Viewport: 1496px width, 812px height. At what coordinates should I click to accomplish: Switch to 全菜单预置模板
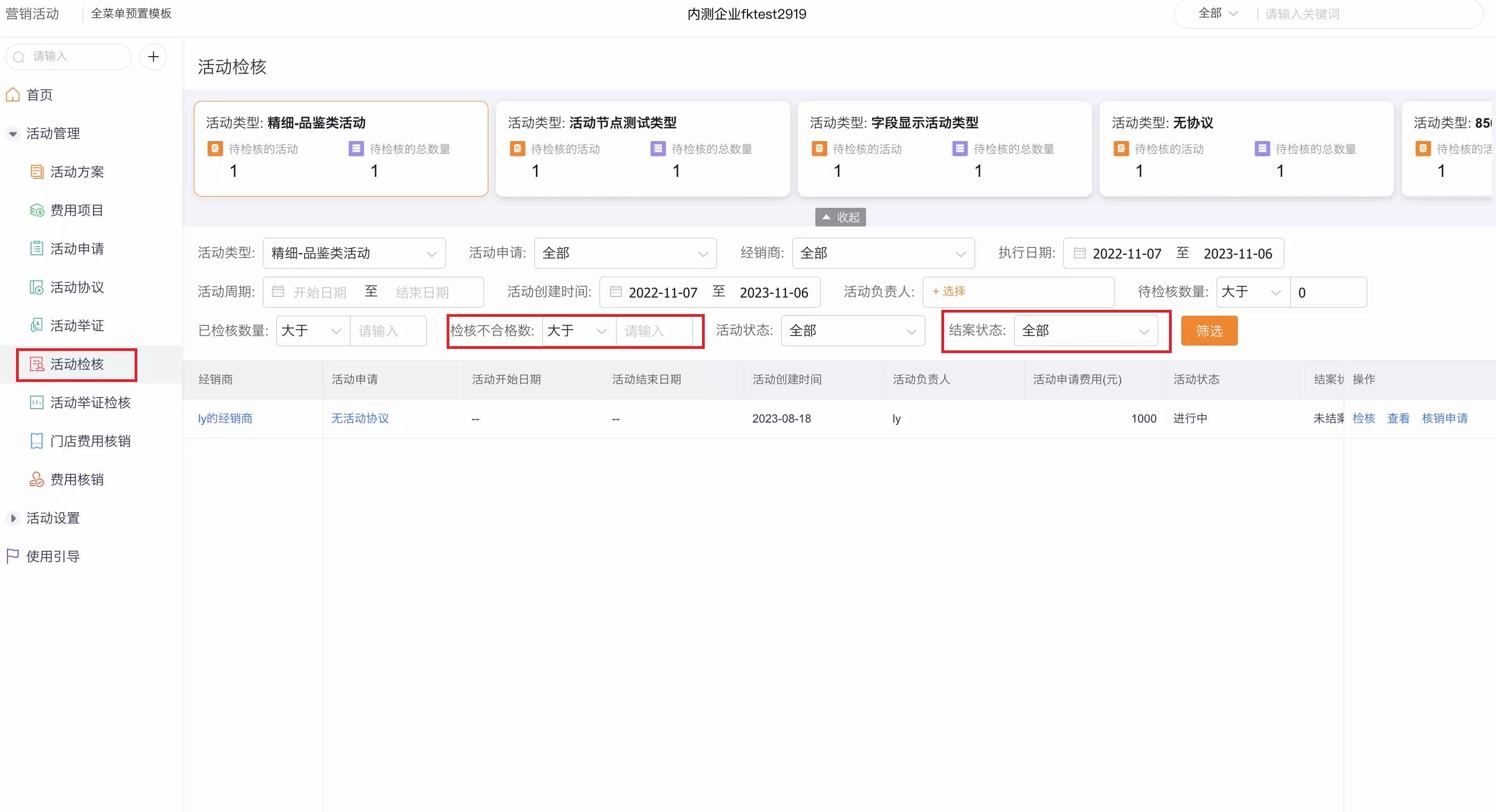tap(131, 13)
